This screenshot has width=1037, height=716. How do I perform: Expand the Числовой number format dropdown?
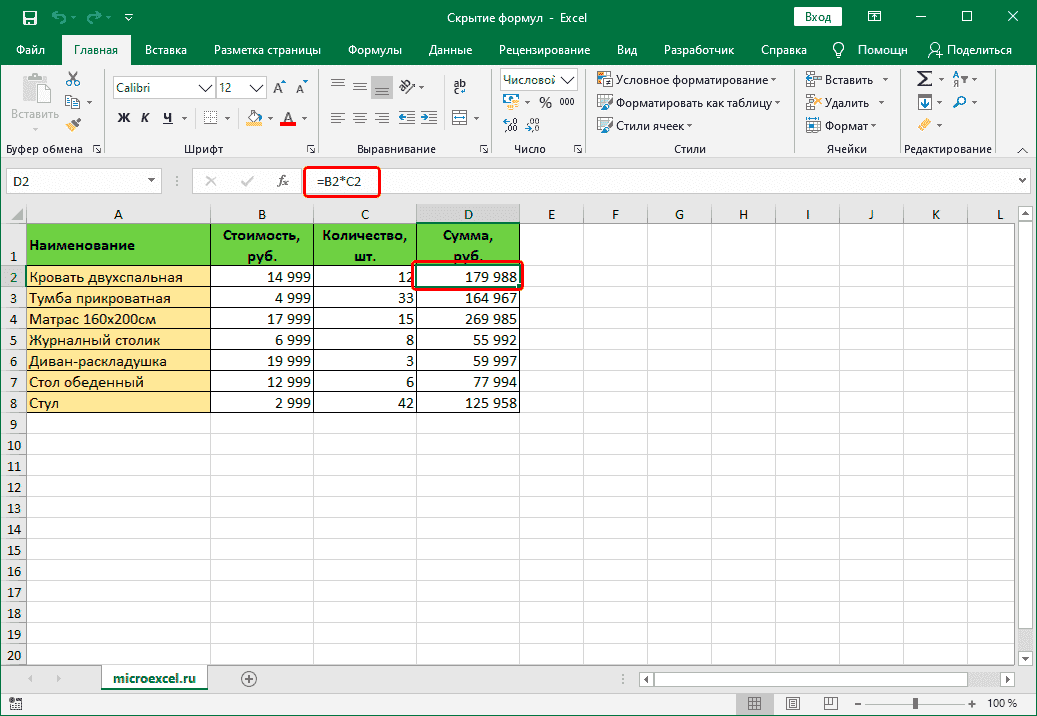tap(569, 80)
